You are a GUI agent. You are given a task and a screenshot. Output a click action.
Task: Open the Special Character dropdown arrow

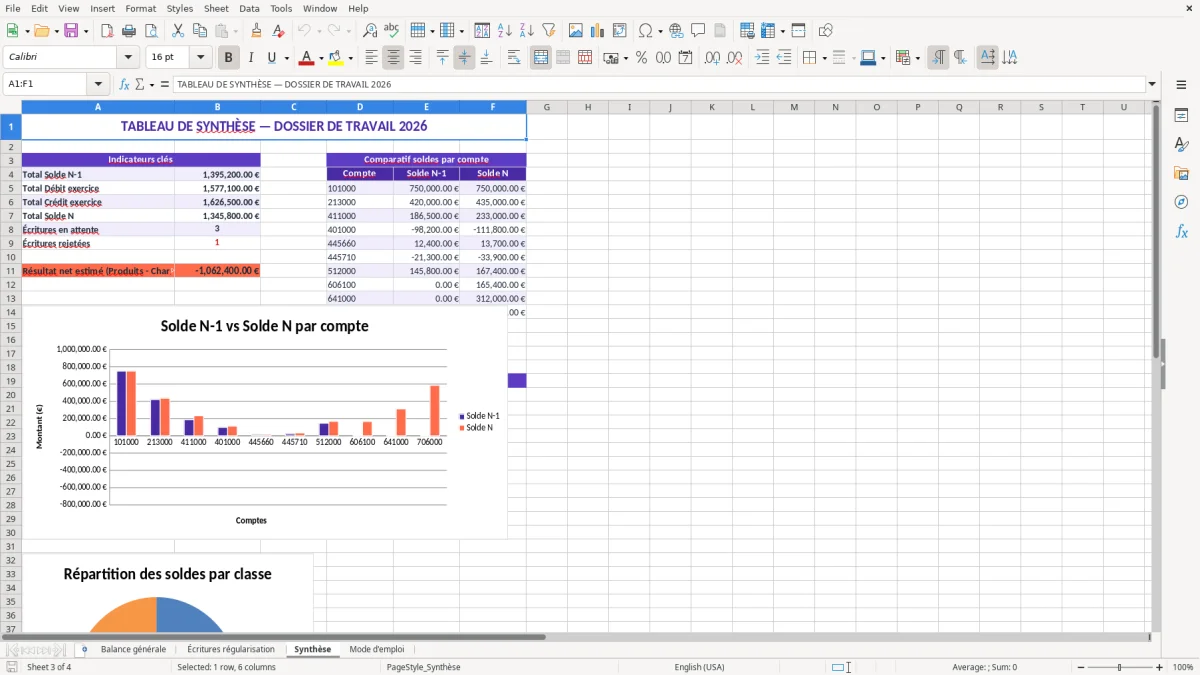661,31
